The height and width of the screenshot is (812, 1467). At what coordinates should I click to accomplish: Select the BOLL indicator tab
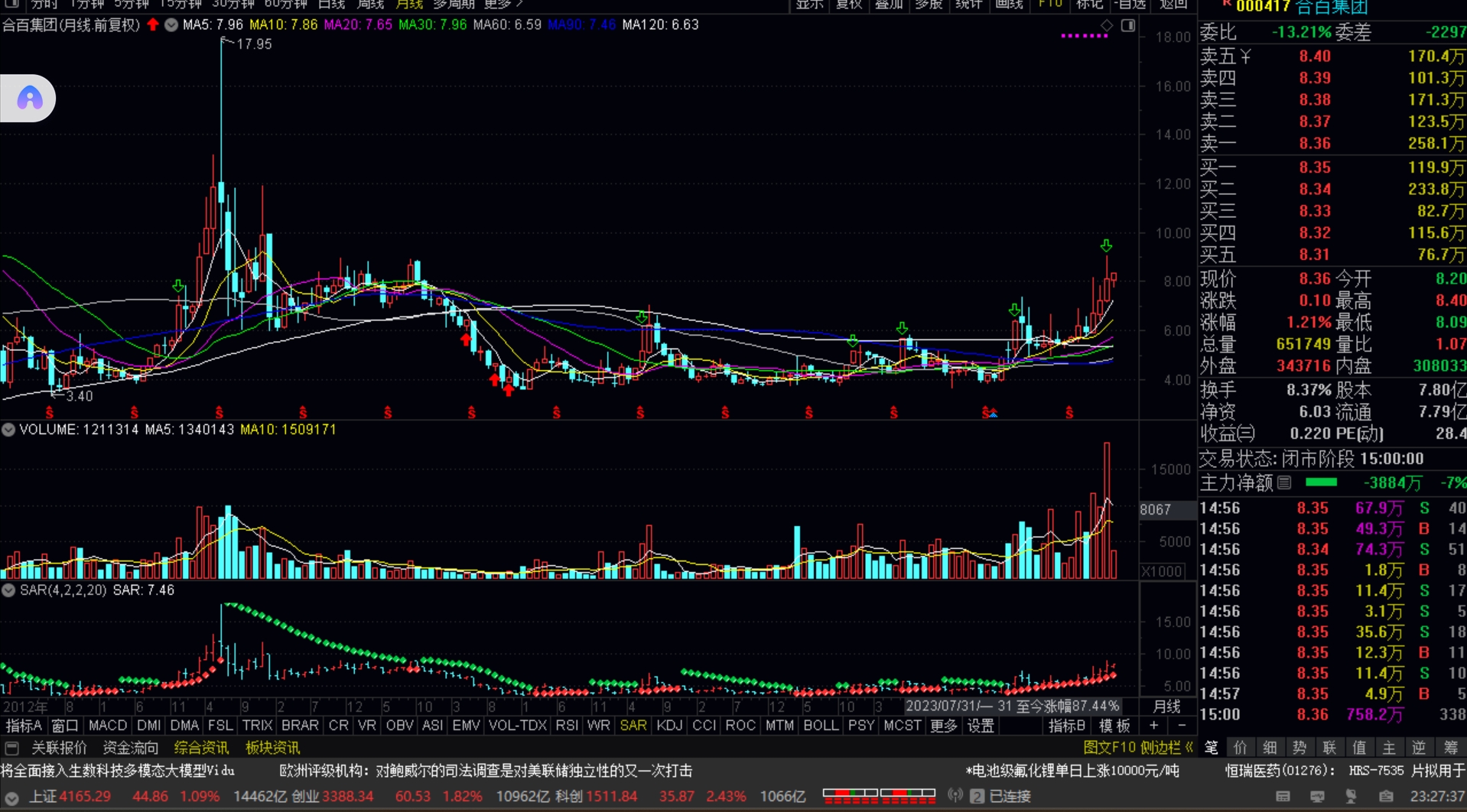(821, 726)
